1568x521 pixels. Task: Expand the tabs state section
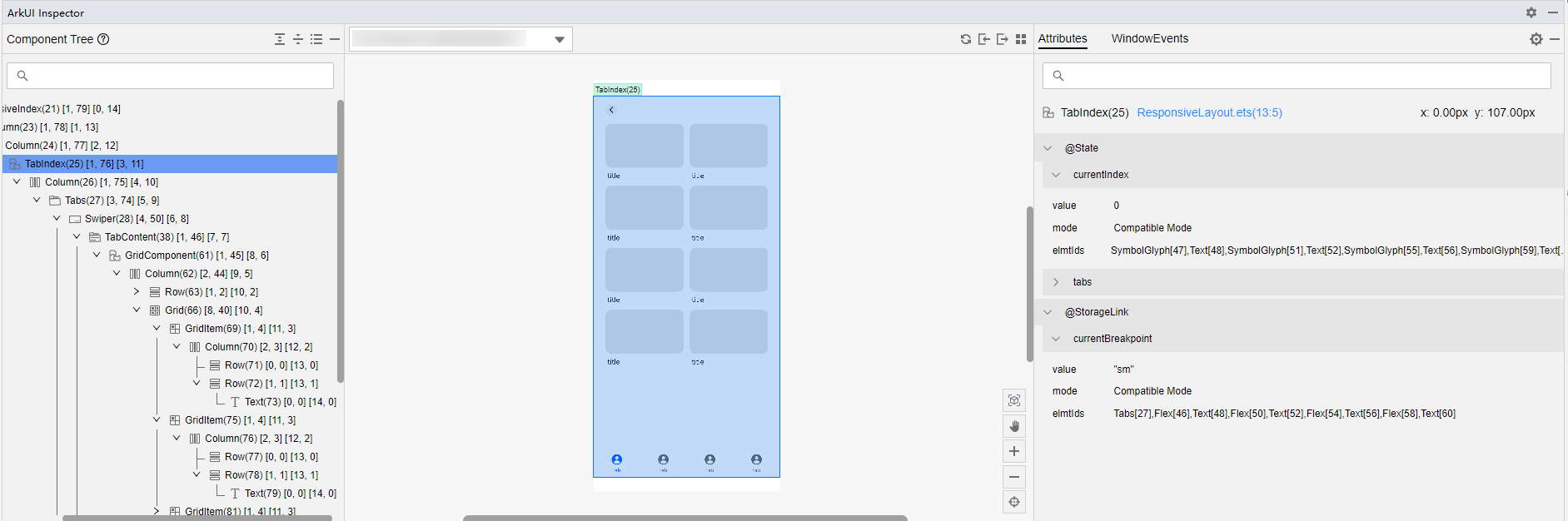1056,282
